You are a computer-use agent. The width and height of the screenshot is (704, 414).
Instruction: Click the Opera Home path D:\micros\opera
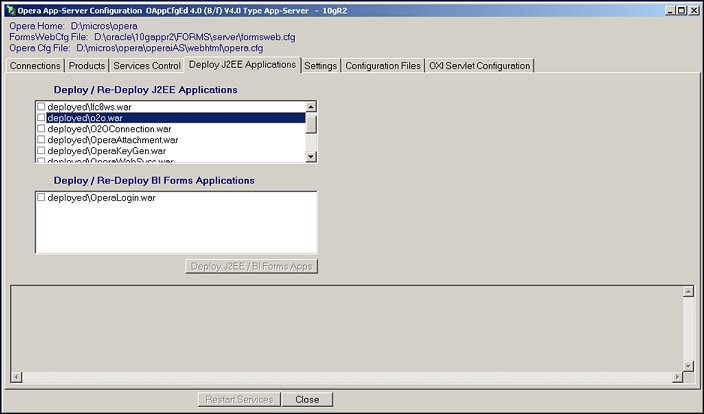tap(104, 26)
